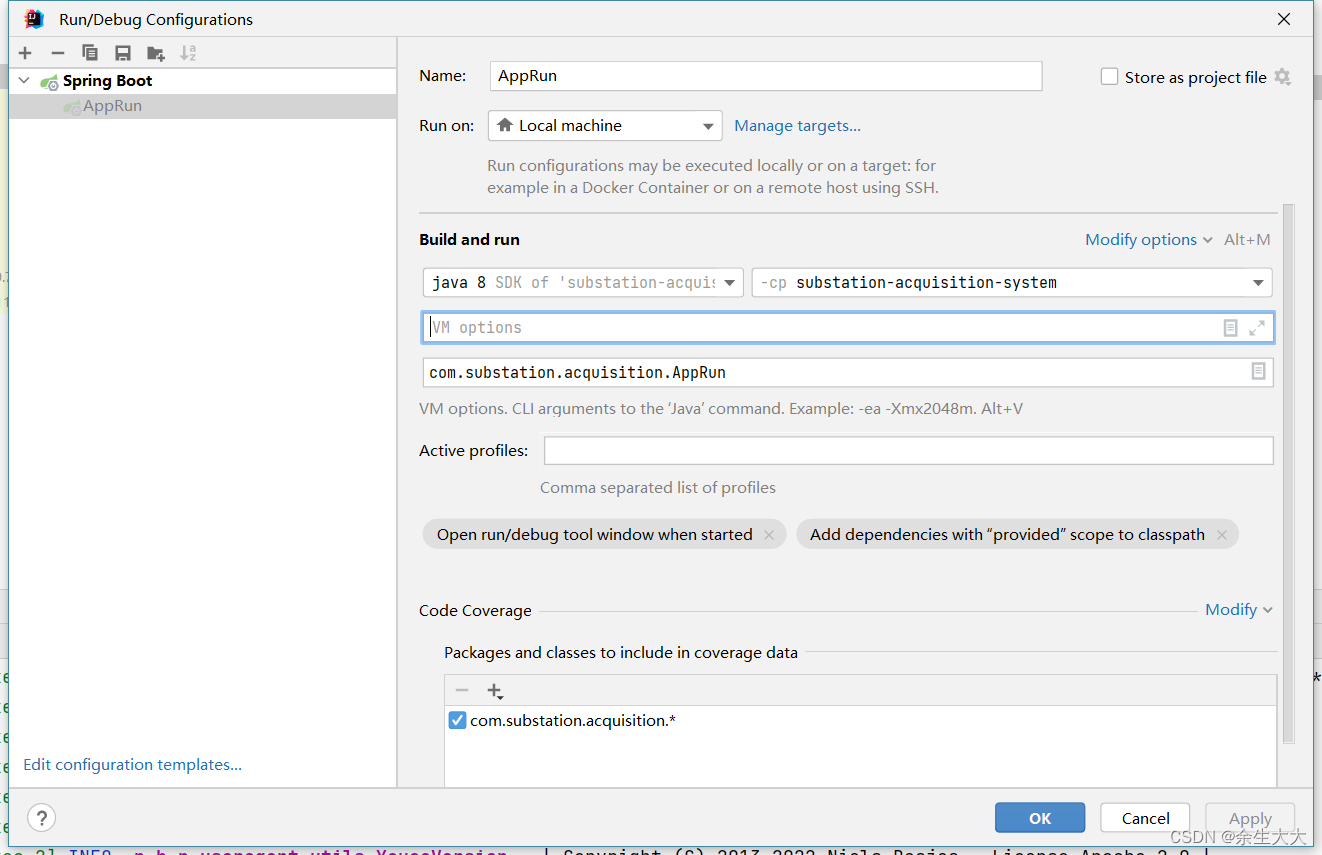This screenshot has width=1322, height=855.
Task: Click coverage list remove minus icon
Action: point(462,690)
